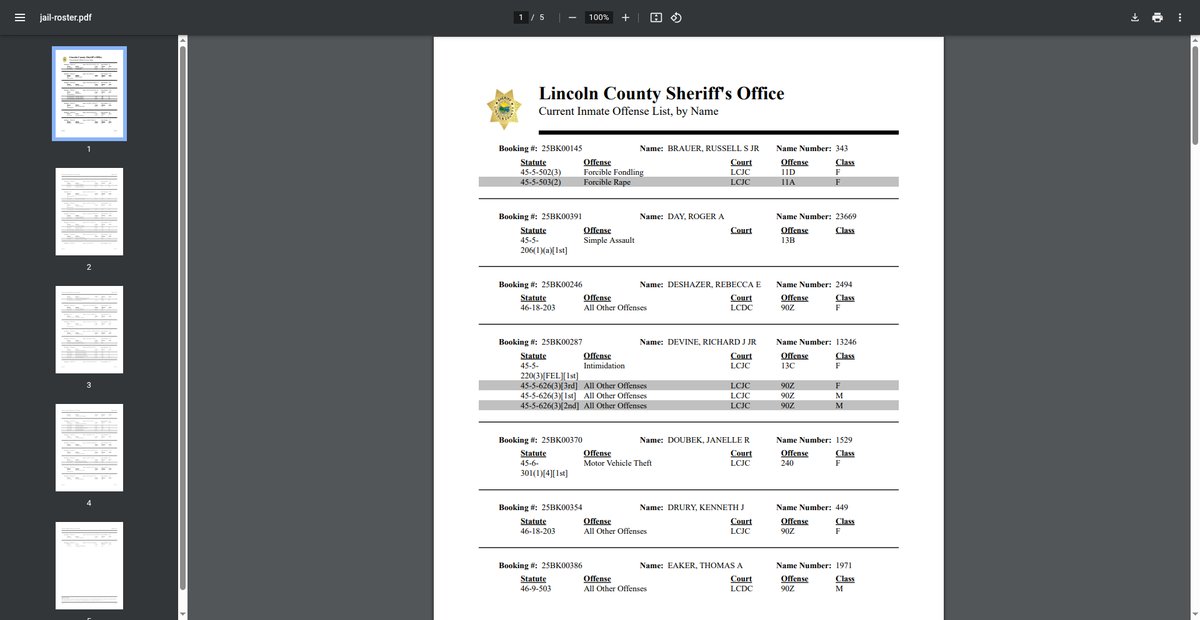Select the name DRURY, KENNETH J
The width and height of the screenshot is (1200, 620).
706,508
